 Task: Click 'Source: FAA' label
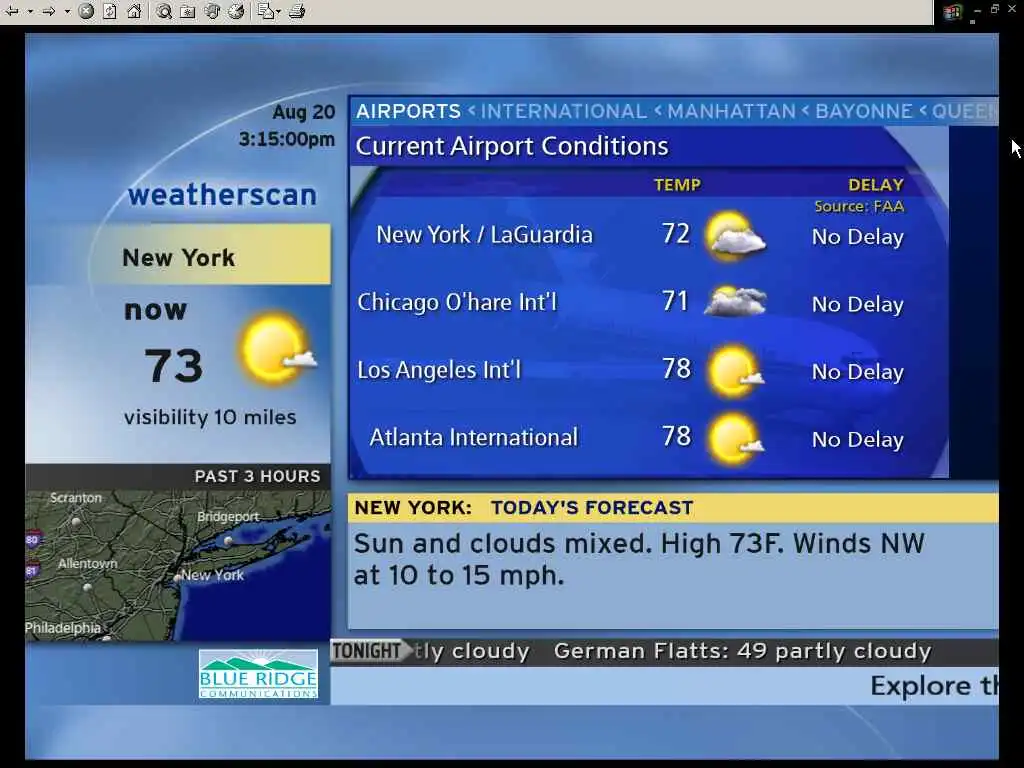pyautogui.click(x=859, y=206)
